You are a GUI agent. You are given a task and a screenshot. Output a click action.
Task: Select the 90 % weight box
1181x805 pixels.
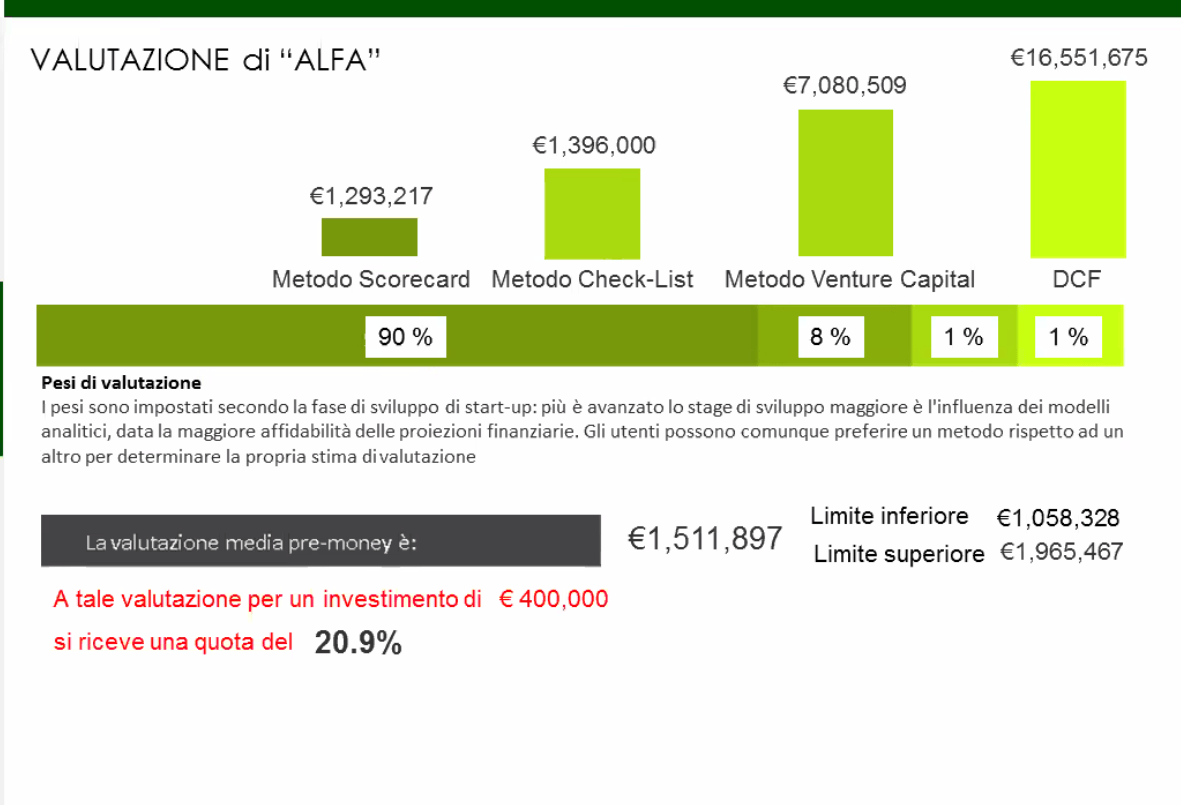406,337
